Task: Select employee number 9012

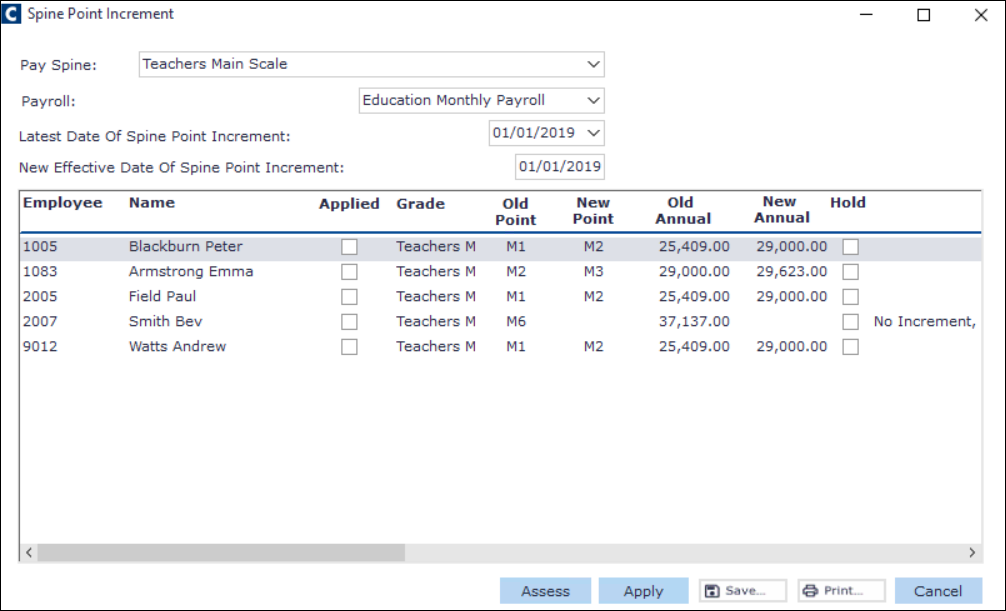Action: 40,347
